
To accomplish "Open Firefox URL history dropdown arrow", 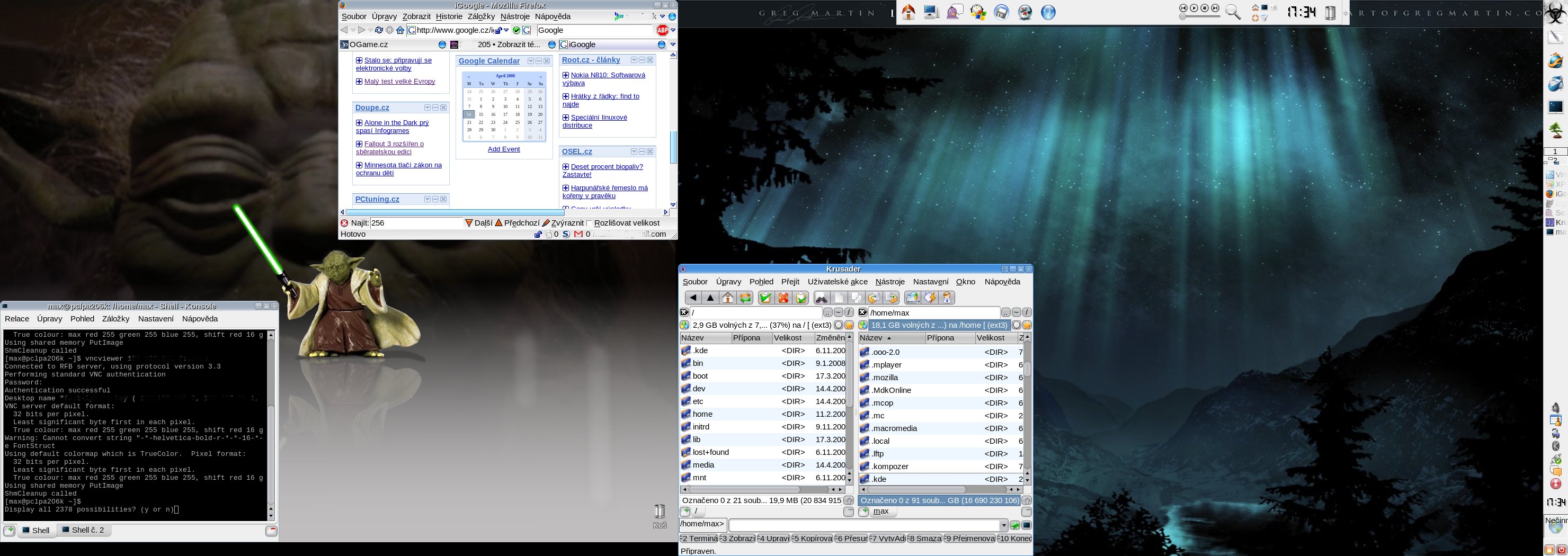I will [x=506, y=30].
